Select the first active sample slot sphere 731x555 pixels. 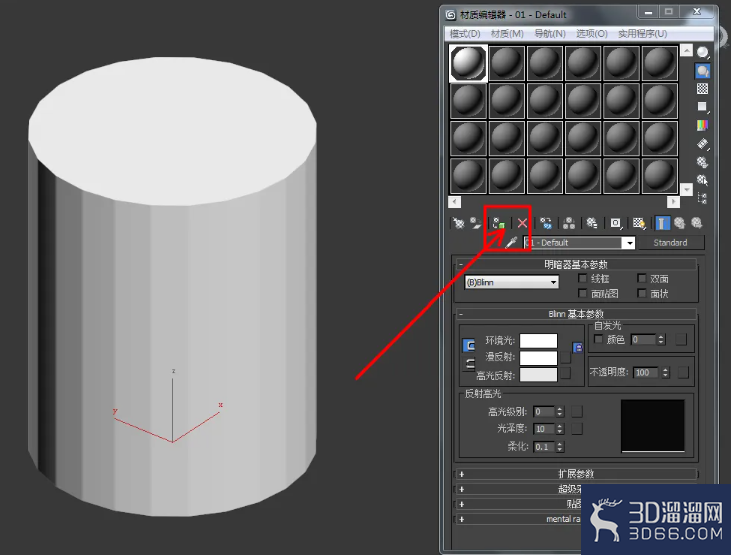[468, 63]
